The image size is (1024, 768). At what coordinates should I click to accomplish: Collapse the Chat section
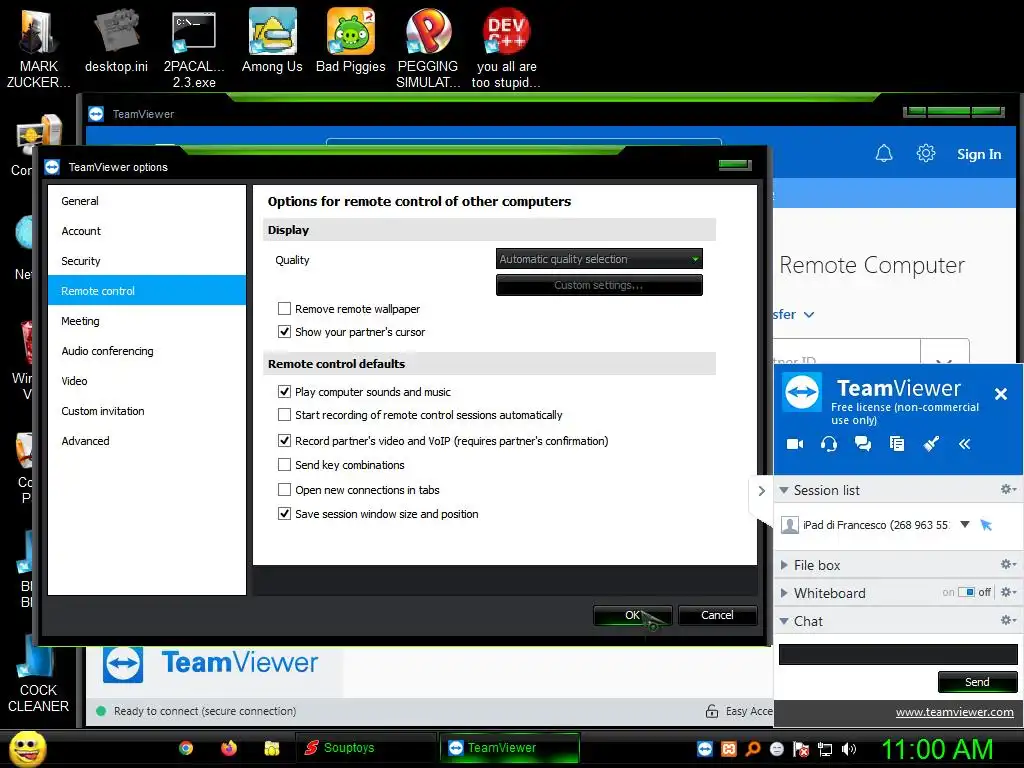[784, 621]
